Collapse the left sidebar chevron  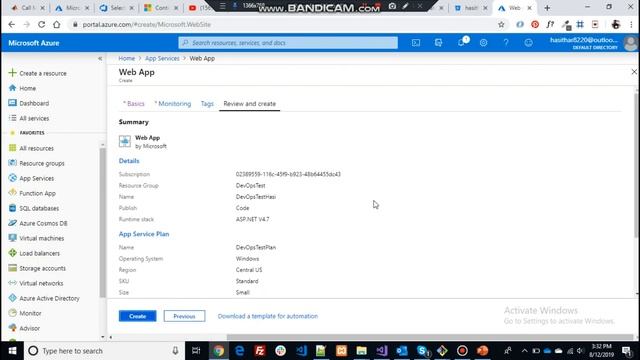(x=100, y=59)
